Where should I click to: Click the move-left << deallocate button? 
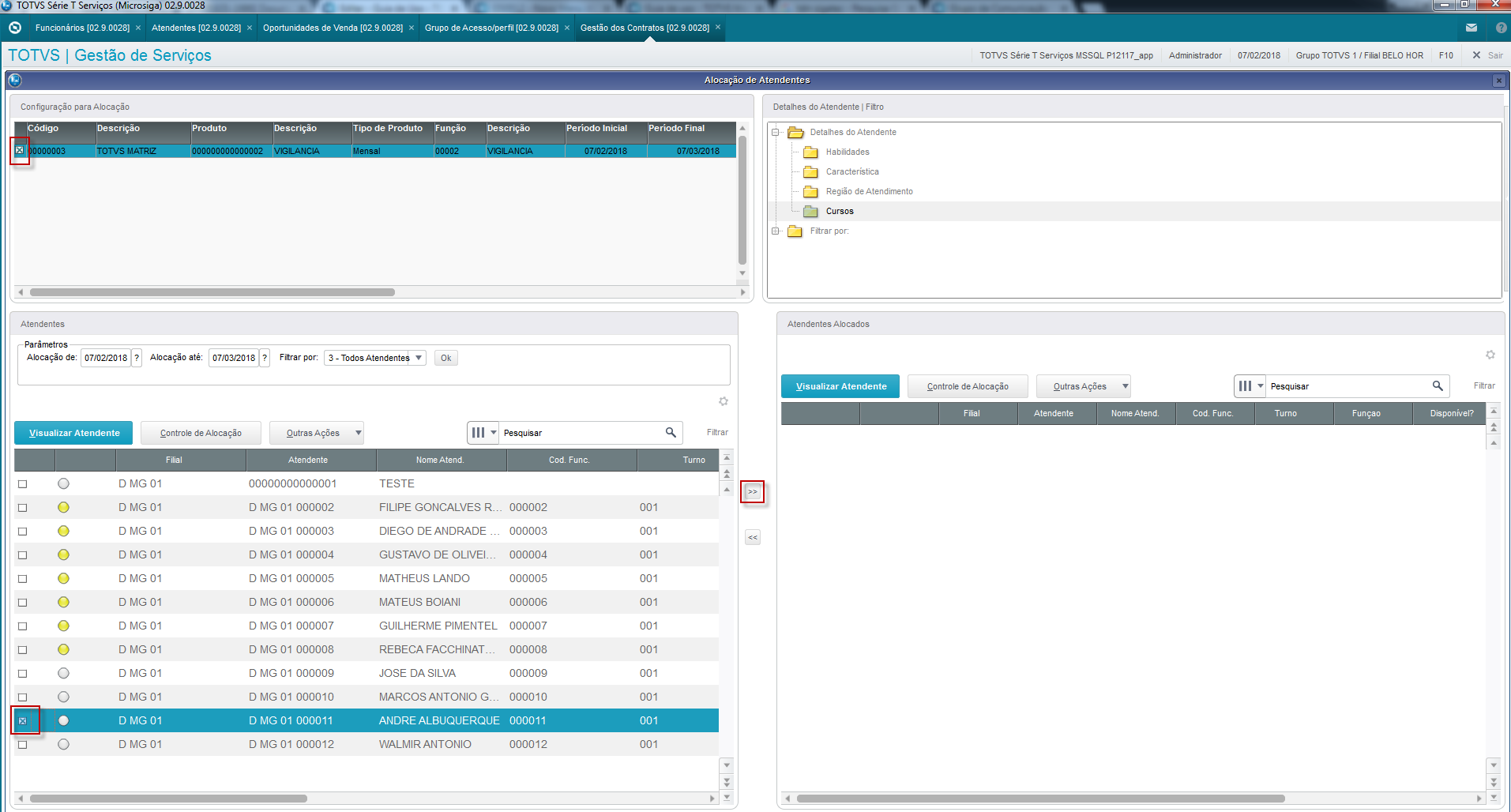pos(753,537)
